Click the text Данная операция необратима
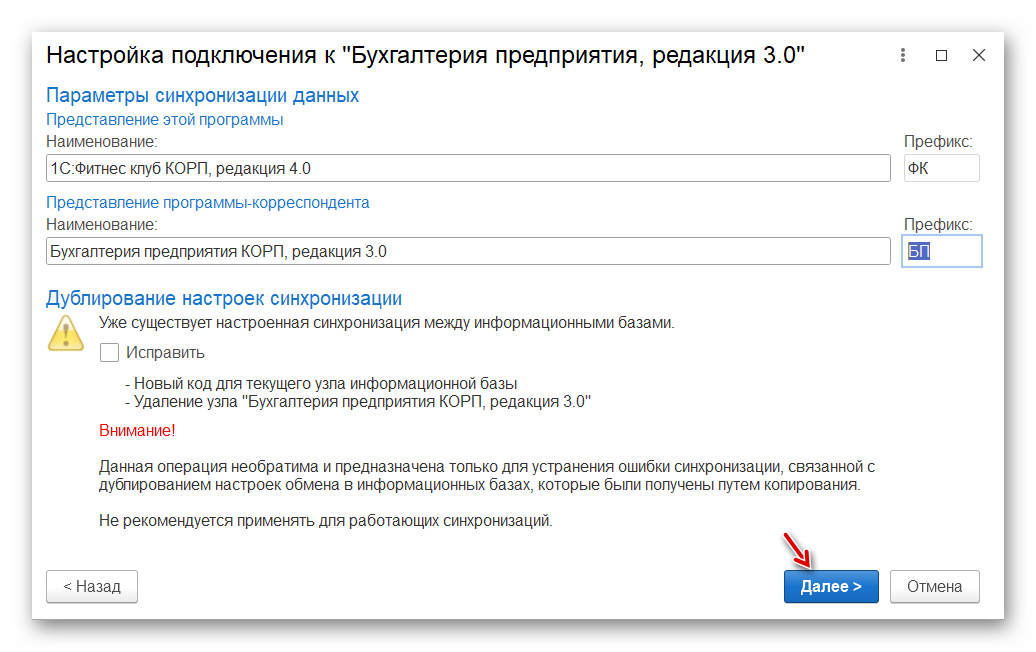 pyautogui.click(x=487, y=476)
